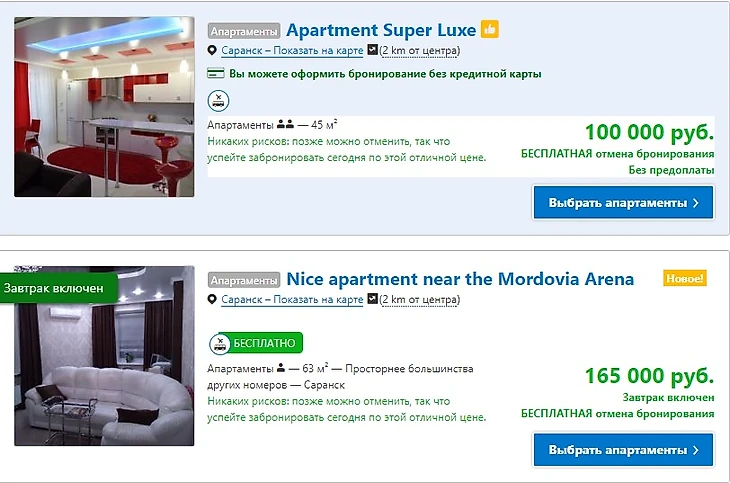Click the thumbs-up icon beside Apartment Super Luxe
Image resolution: width=730 pixels, height=483 pixels.
tap(490, 29)
